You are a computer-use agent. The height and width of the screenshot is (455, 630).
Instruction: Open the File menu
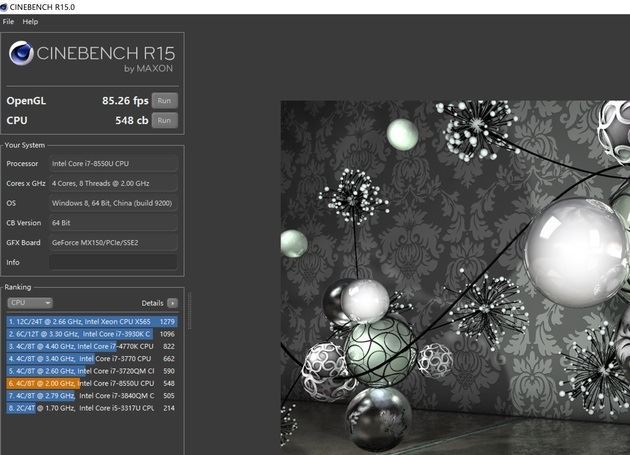[x=8, y=22]
